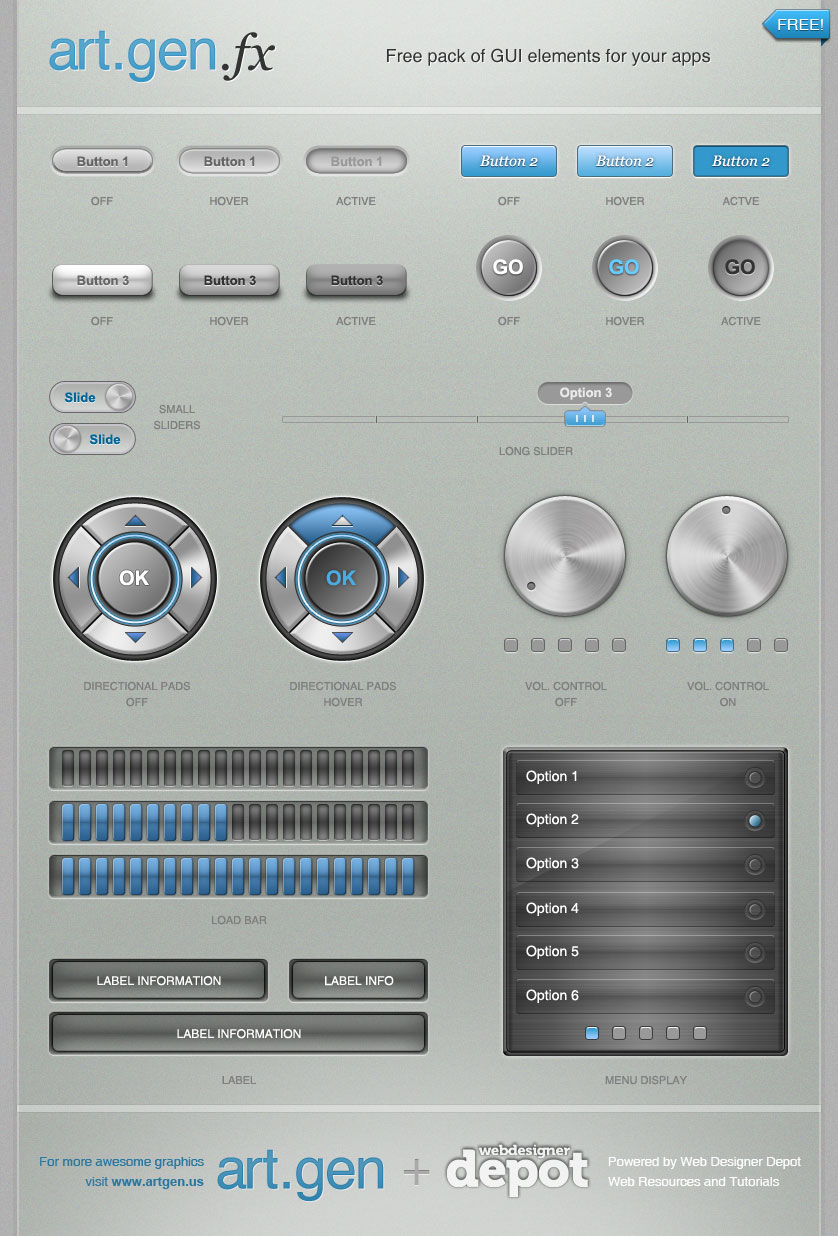Viewport: 838px width, 1236px height.
Task: Toggle the lower small Slide switch
Action: click(92, 440)
